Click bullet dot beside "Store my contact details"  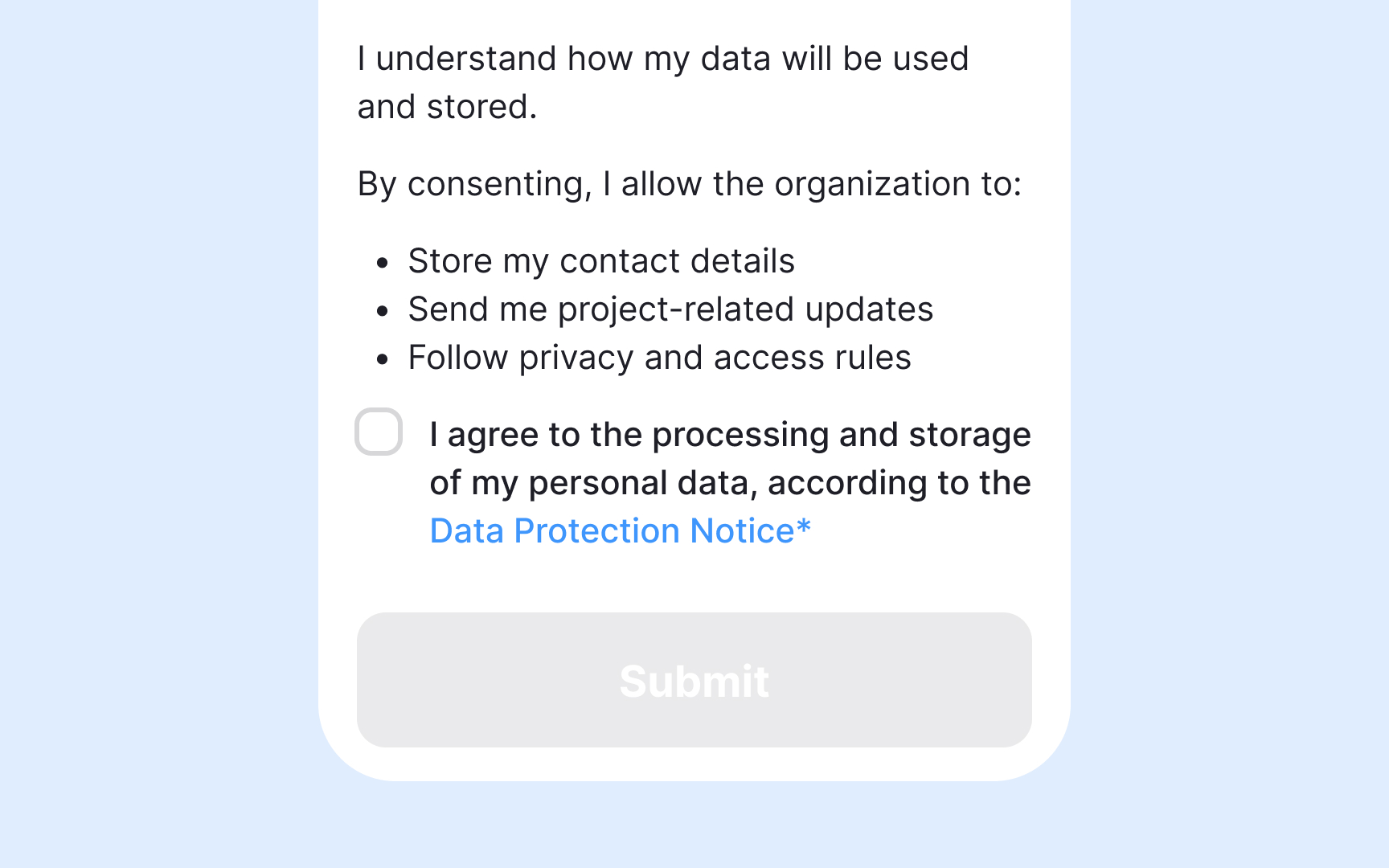coord(383,263)
